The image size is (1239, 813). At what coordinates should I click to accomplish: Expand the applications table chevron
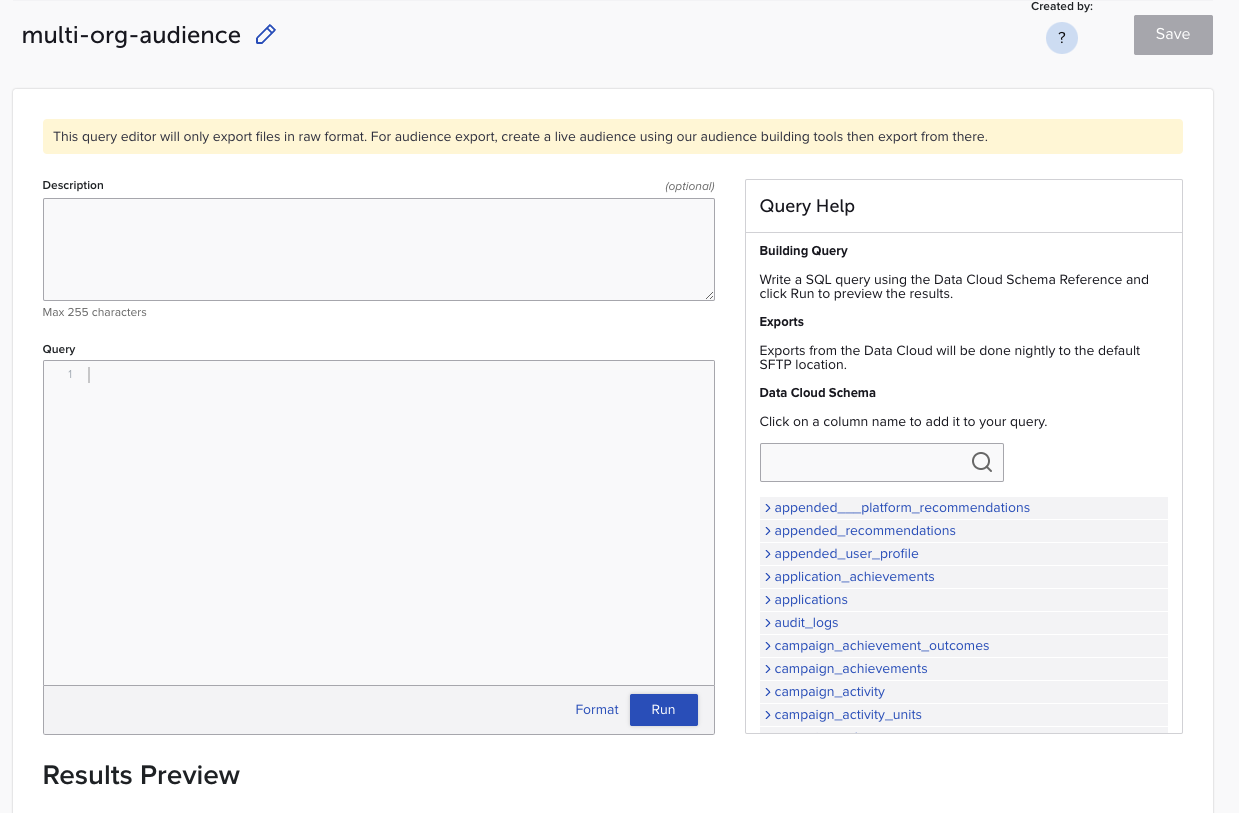tap(767, 600)
